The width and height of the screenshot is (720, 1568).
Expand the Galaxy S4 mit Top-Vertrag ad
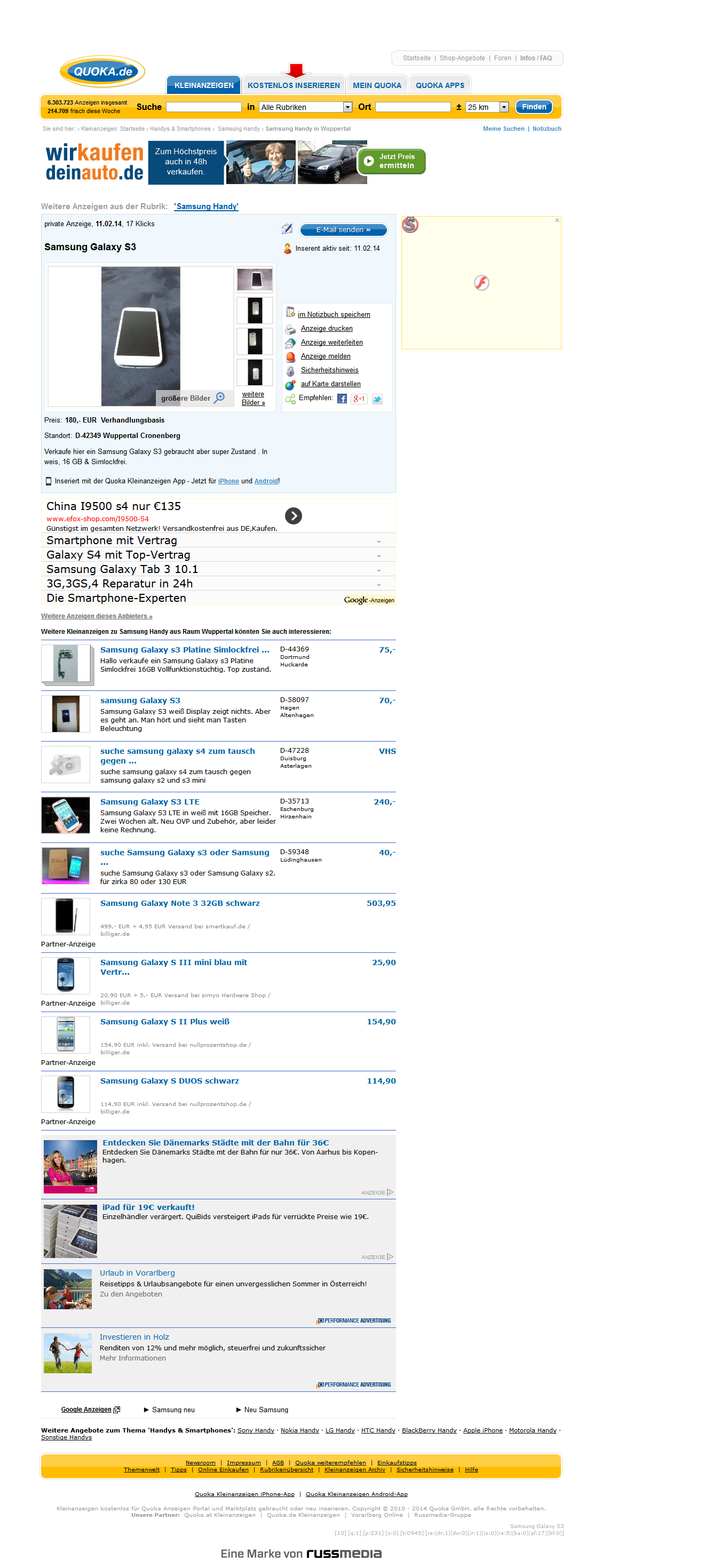(x=379, y=556)
